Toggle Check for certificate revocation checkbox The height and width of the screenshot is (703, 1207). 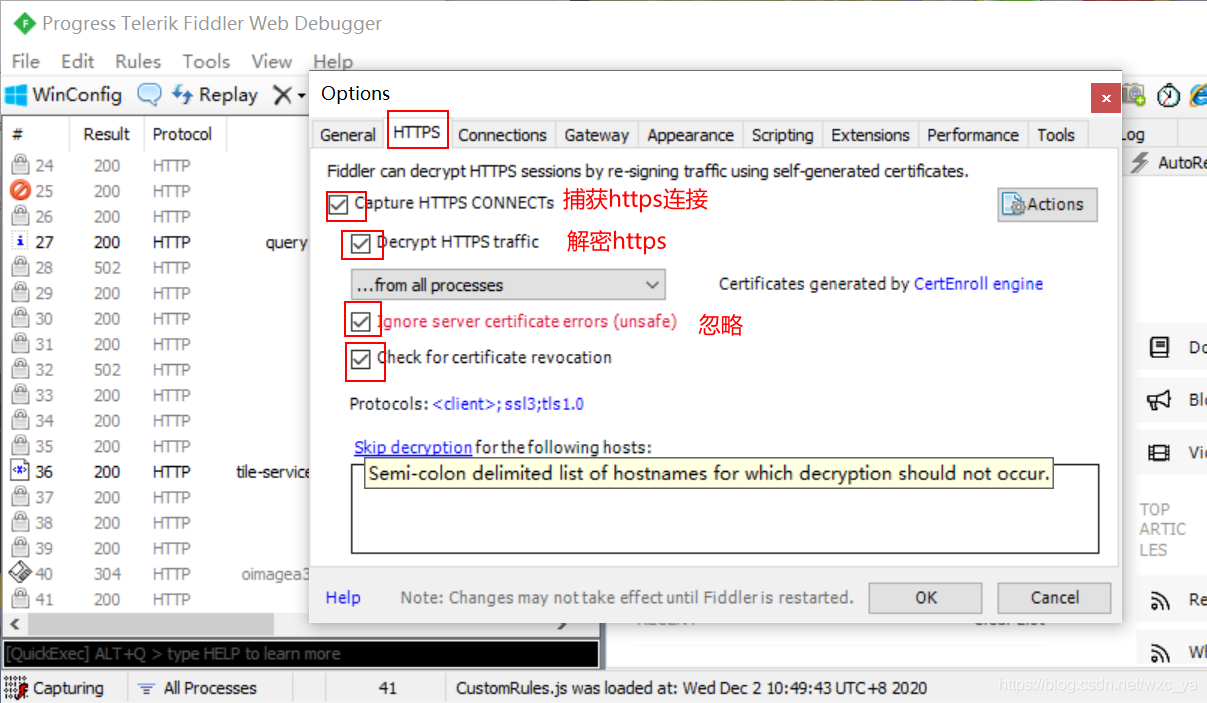(x=361, y=358)
